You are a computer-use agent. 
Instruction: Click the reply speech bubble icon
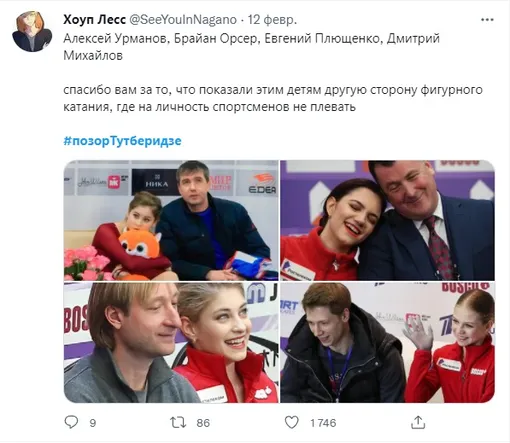71,422
